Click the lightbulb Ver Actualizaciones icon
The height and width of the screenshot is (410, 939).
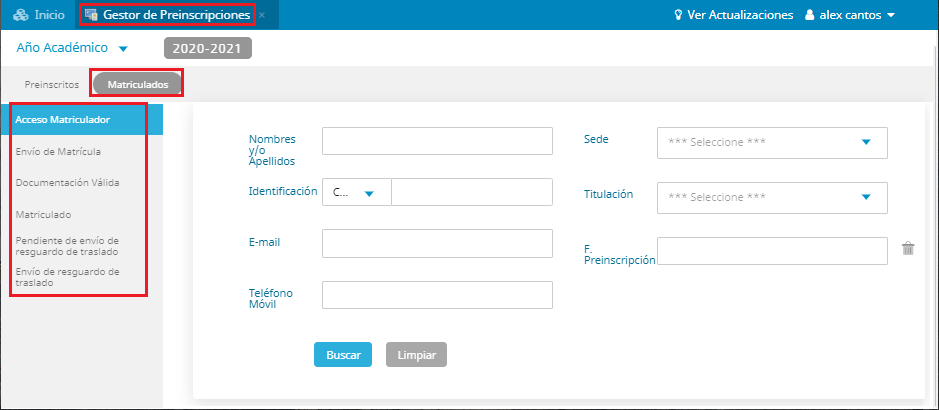[x=678, y=15]
